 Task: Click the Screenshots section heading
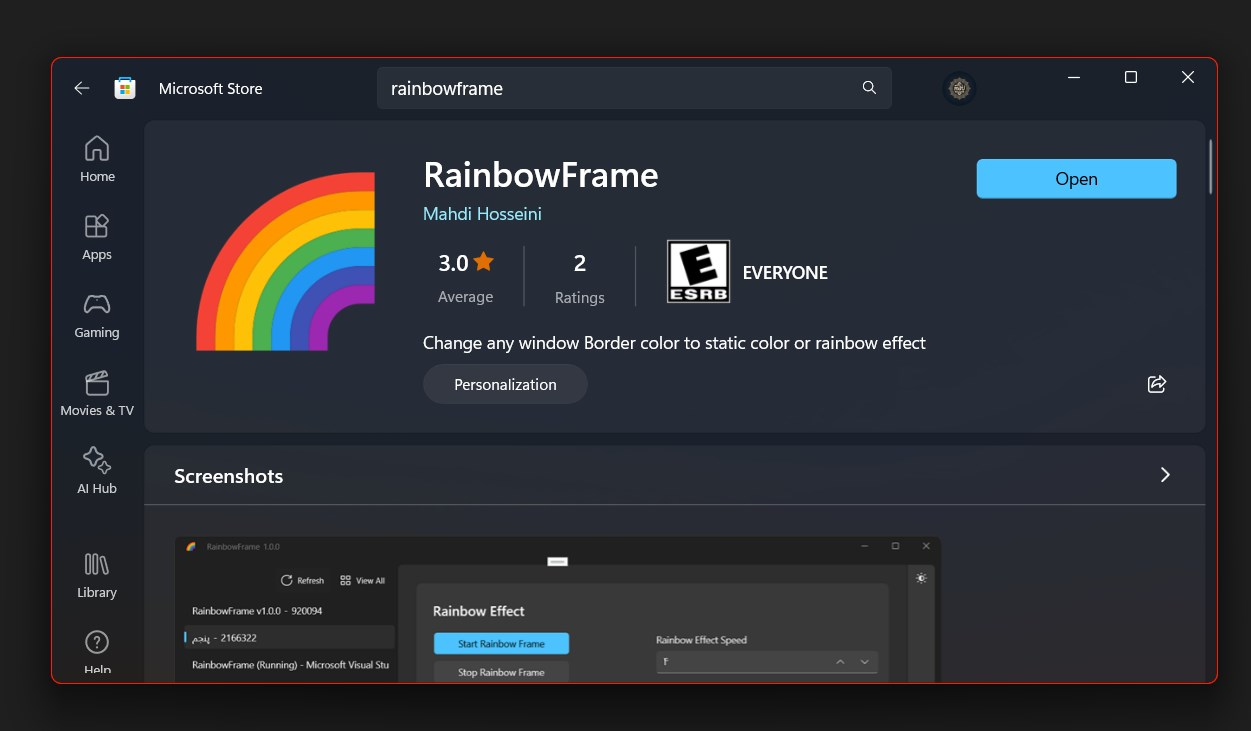click(228, 476)
